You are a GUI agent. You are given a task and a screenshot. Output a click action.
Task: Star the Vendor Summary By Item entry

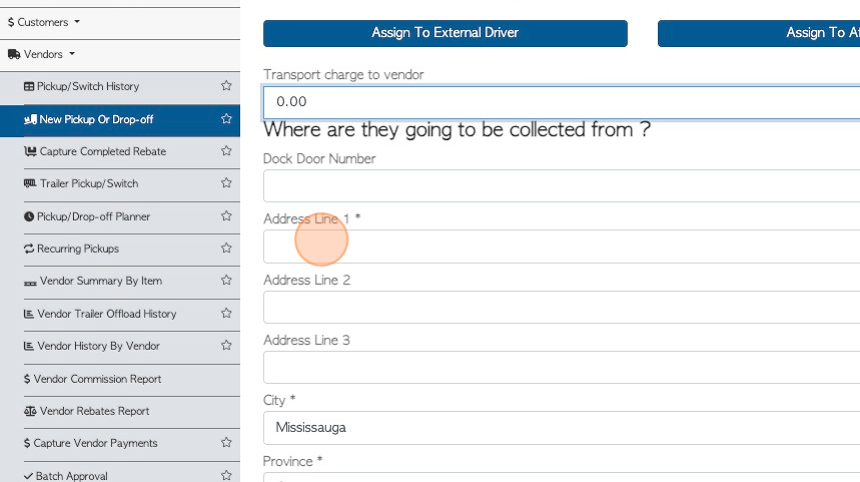coord(226,280)
